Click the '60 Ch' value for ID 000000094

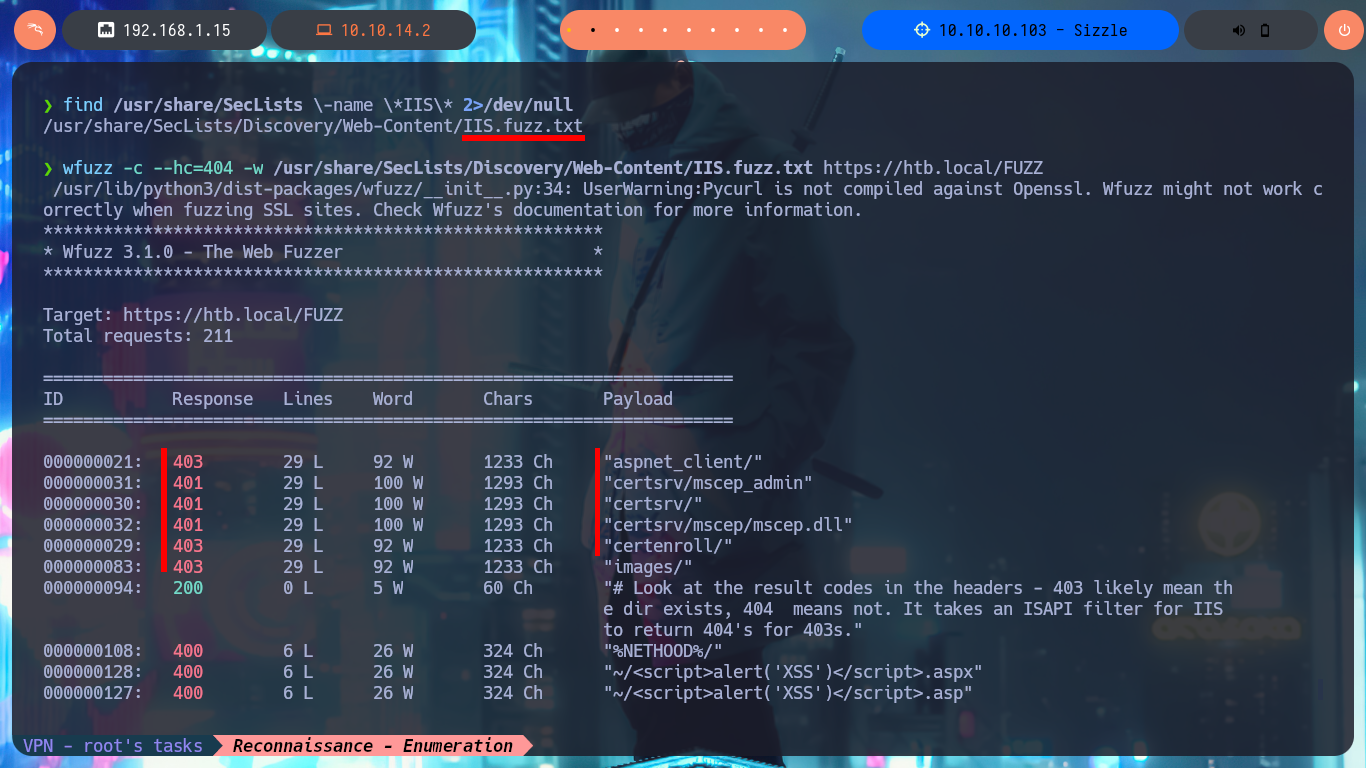point(508,588)
